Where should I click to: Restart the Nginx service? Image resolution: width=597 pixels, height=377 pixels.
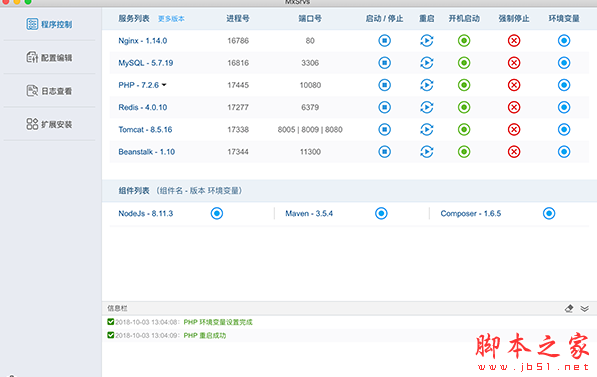click(427, 40)
